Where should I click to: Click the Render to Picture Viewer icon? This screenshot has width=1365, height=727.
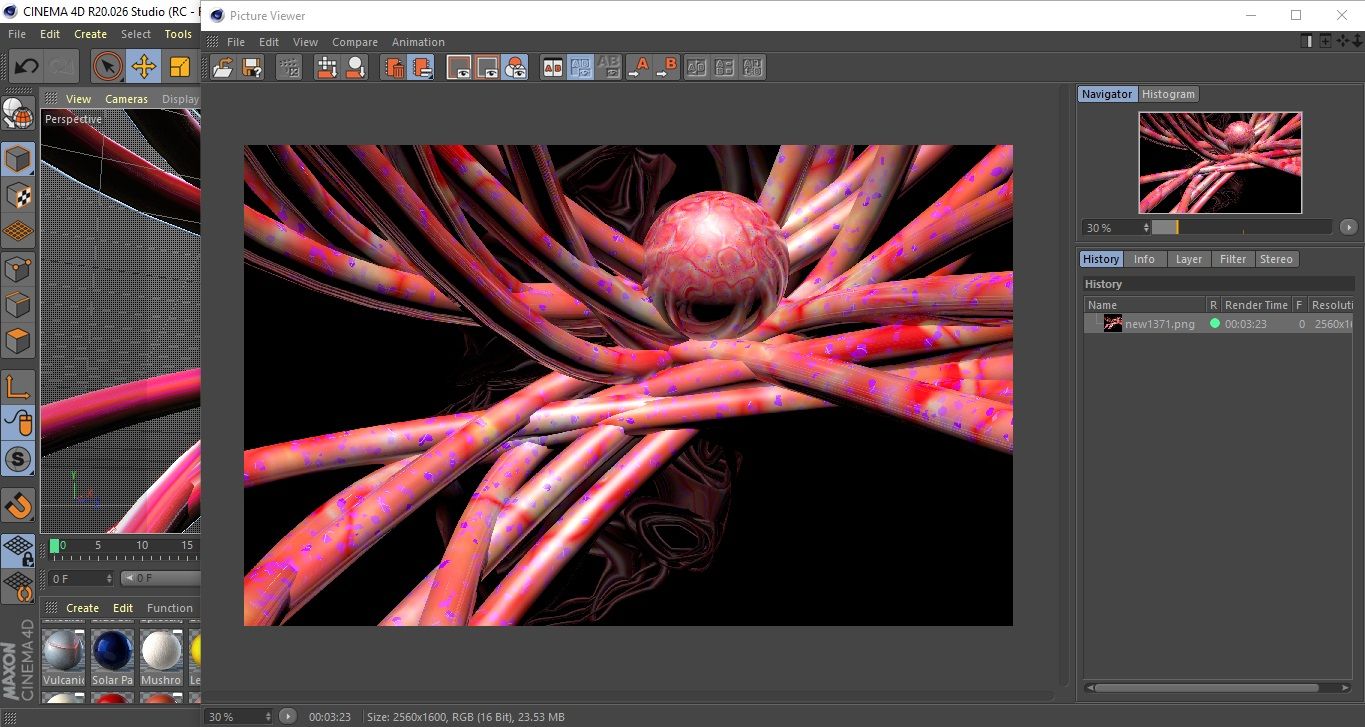pos(326,67)
